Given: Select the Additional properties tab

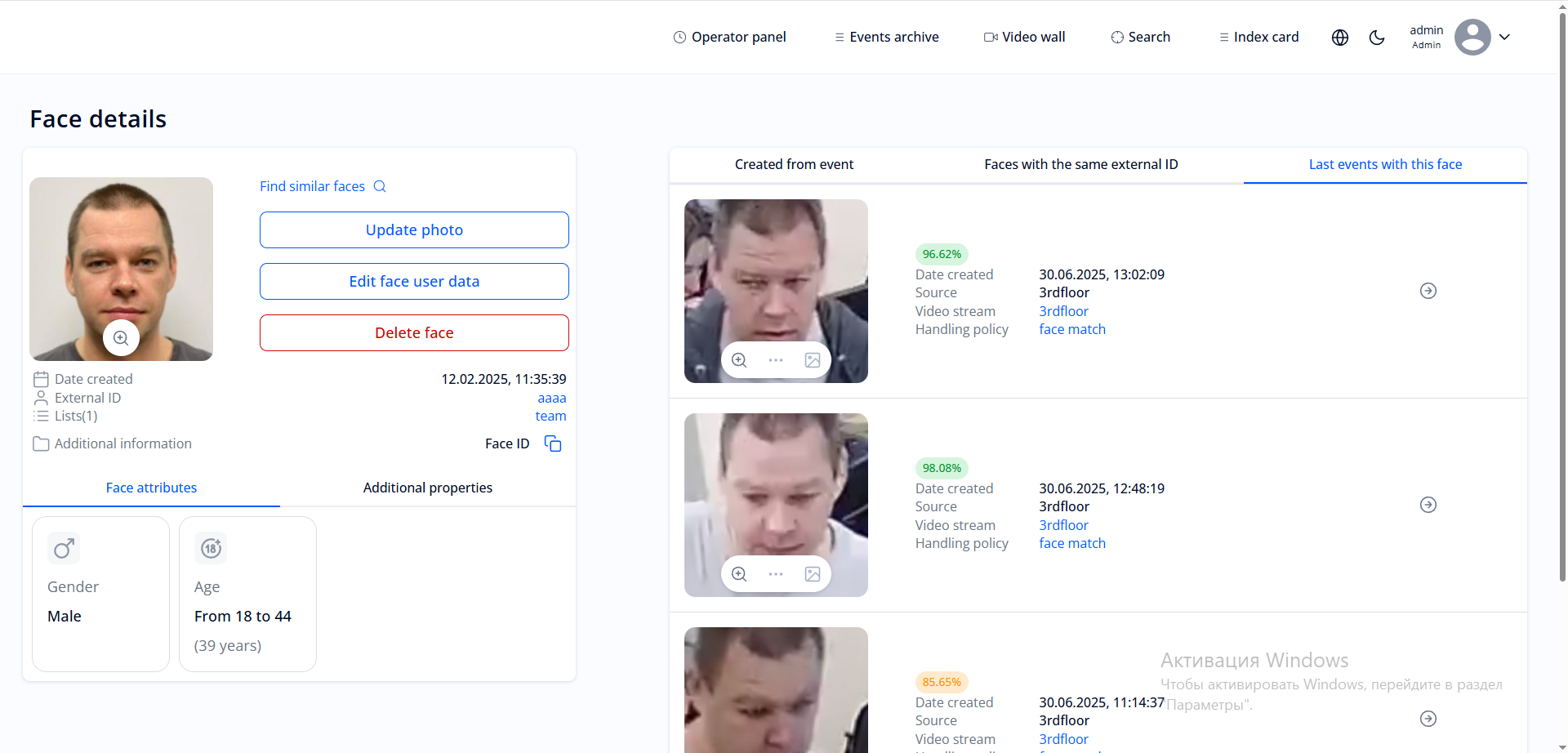Looking at the screenshot, I should pos(427,488).
